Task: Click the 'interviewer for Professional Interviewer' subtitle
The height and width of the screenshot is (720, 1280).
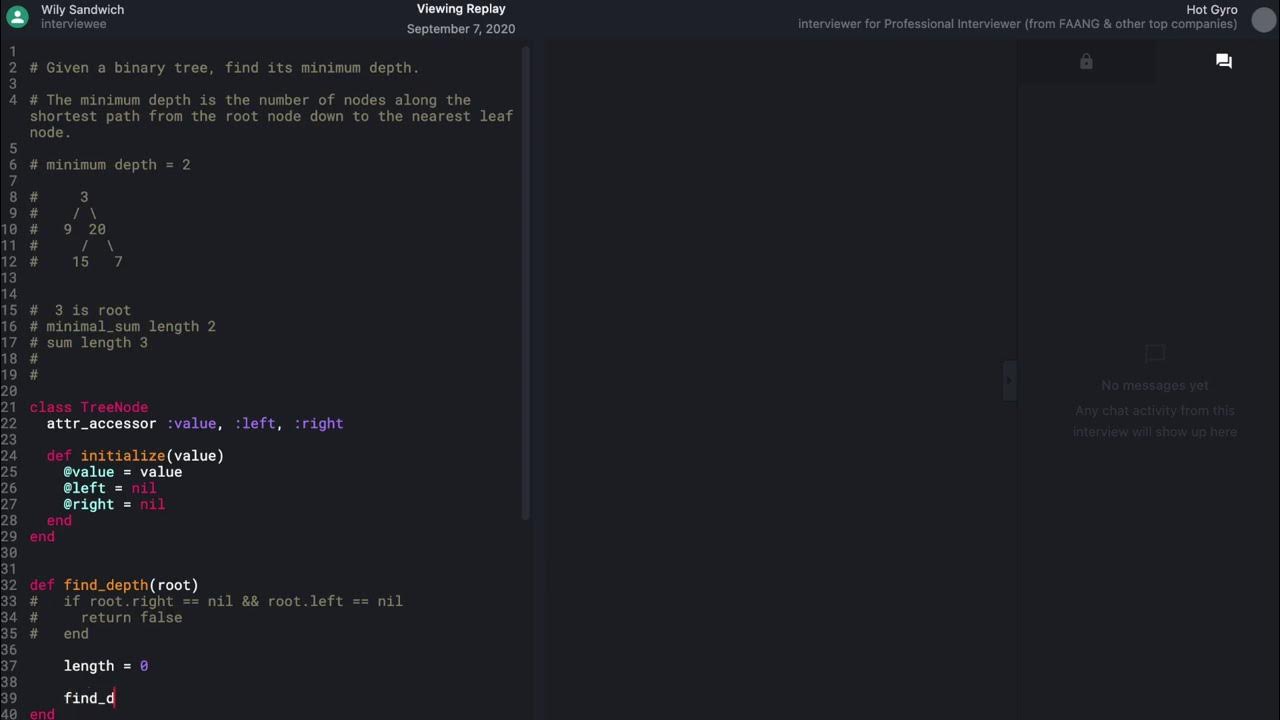Action: [x=1017, y=24]
